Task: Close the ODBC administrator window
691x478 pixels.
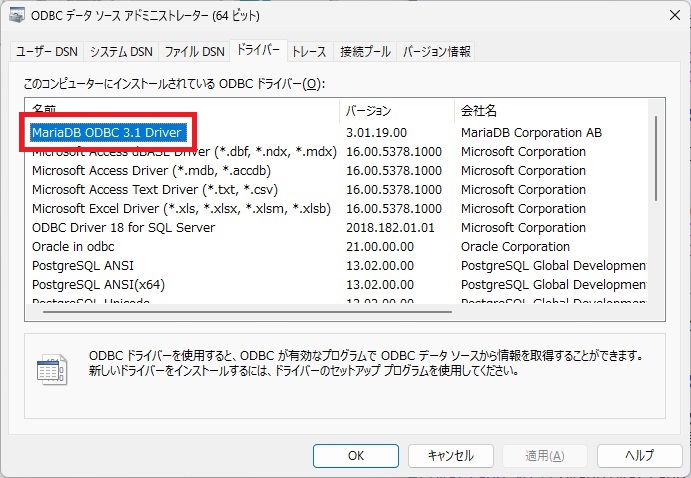Action: [674, 15]
